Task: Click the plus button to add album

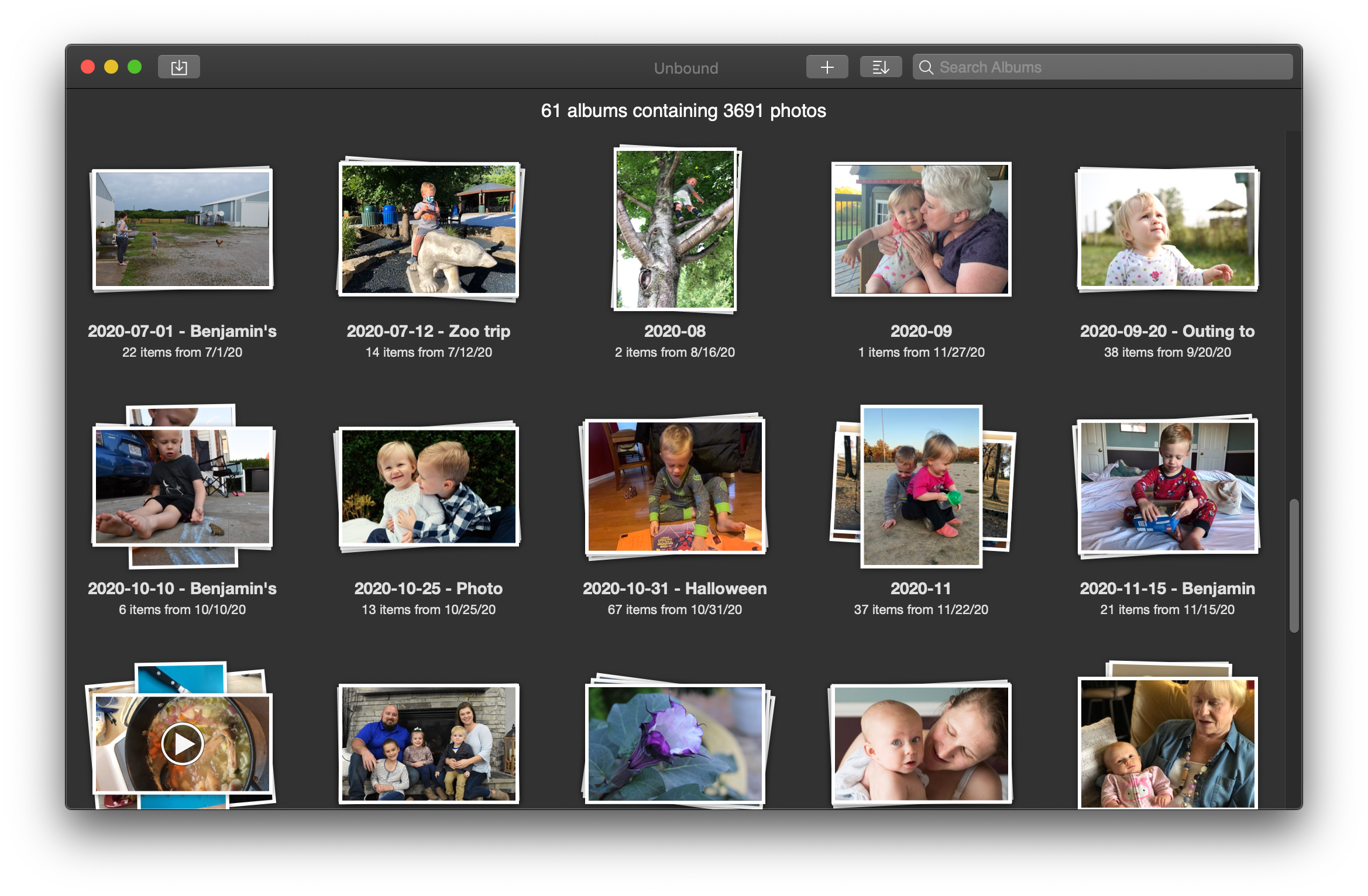Action: coord(826,67)
